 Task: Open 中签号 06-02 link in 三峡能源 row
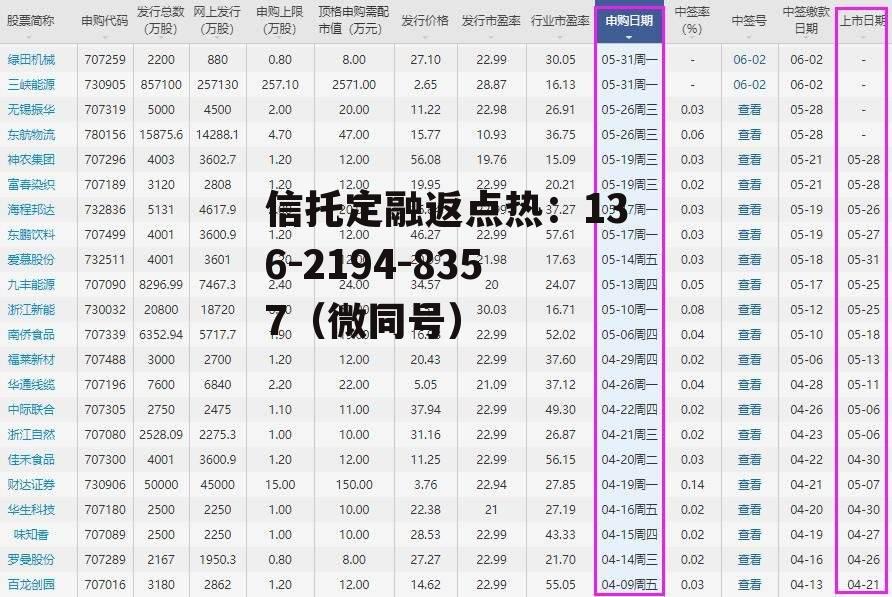749,84
